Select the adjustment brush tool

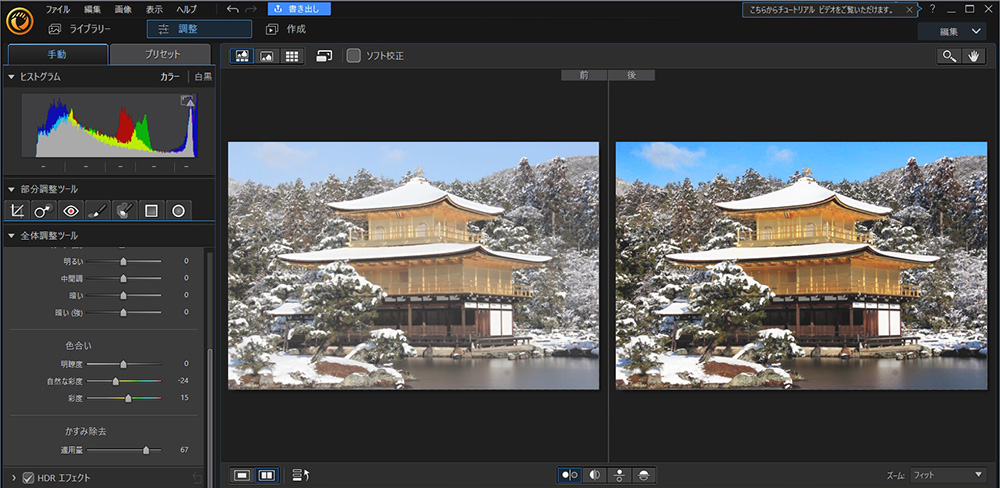(98, 211)
